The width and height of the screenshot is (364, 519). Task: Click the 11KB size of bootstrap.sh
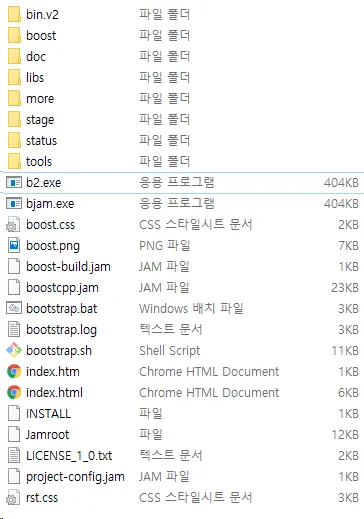(x=345, y=351)
